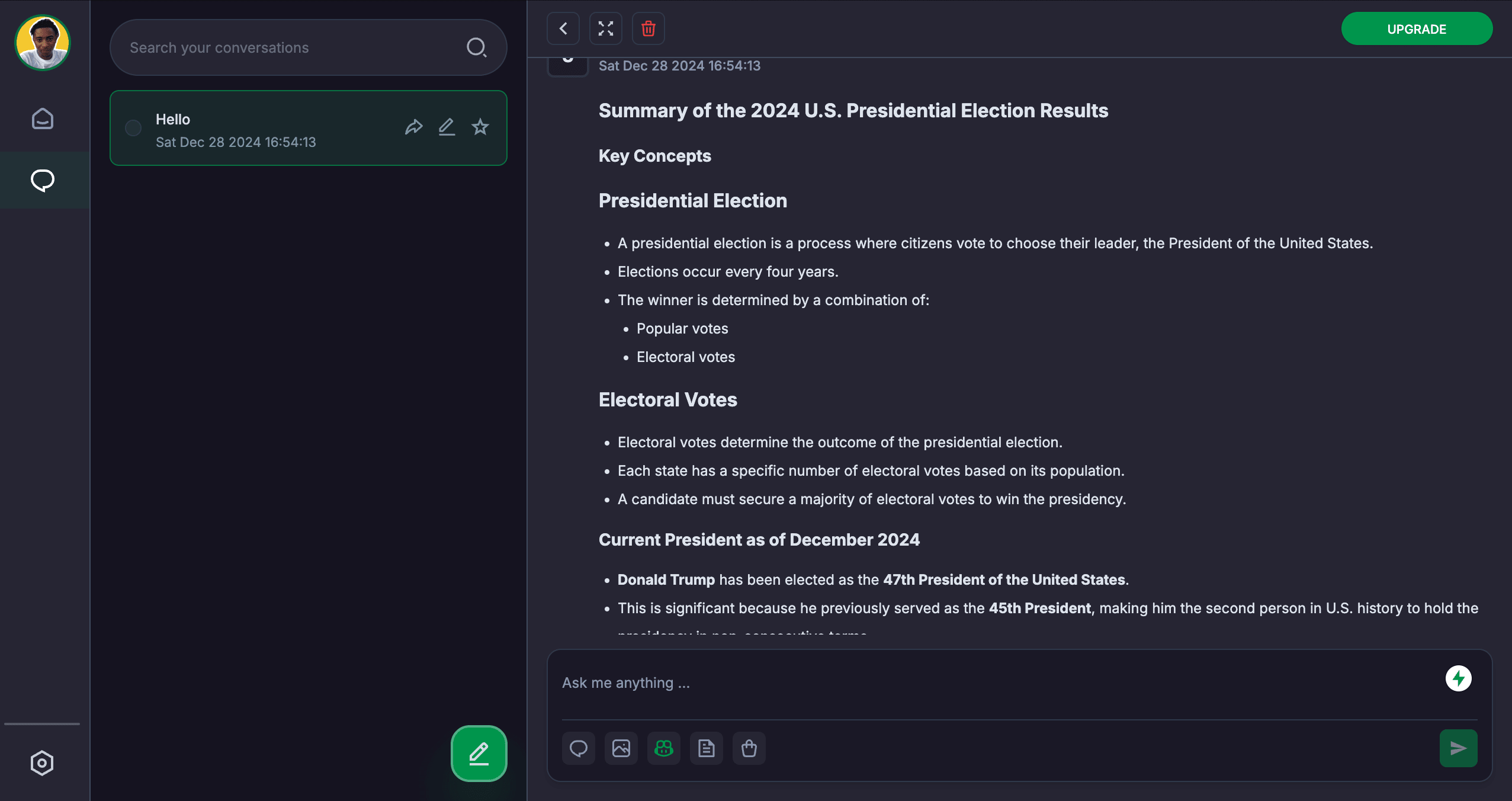The height and width of the screenshot is (801, 1512).
Task: Select the Hello conversation radio circle
Action: tap(133, 128)
